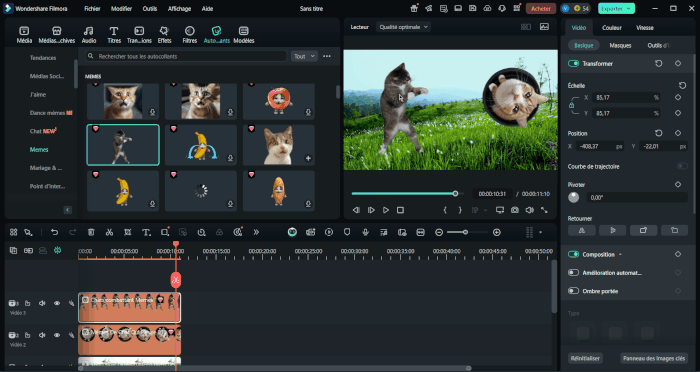Open the Audio library icon

[89, 34]
